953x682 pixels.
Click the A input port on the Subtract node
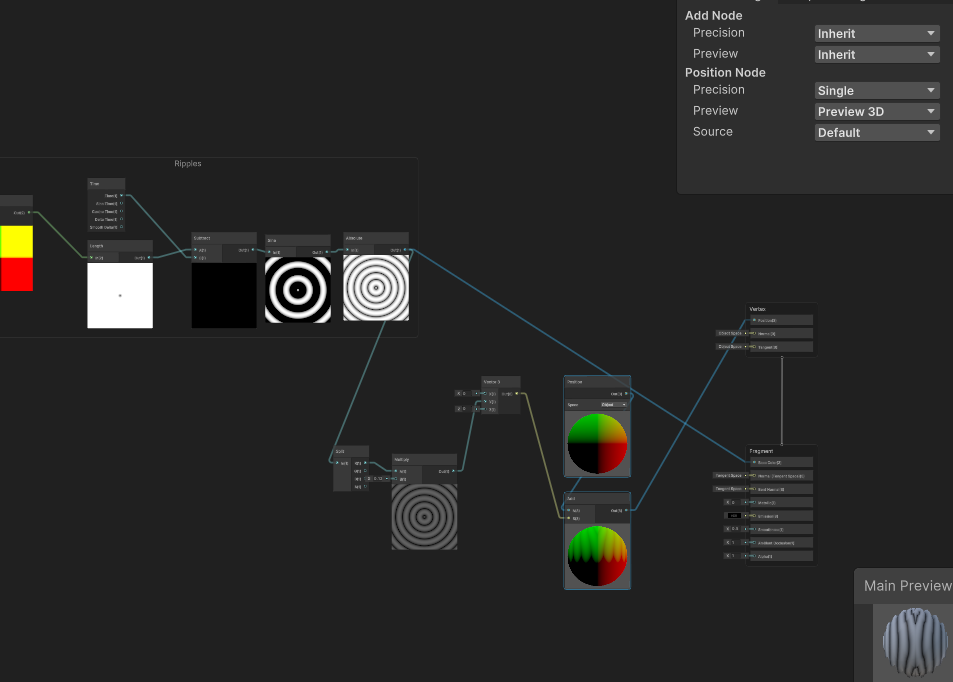coord(195,250)
